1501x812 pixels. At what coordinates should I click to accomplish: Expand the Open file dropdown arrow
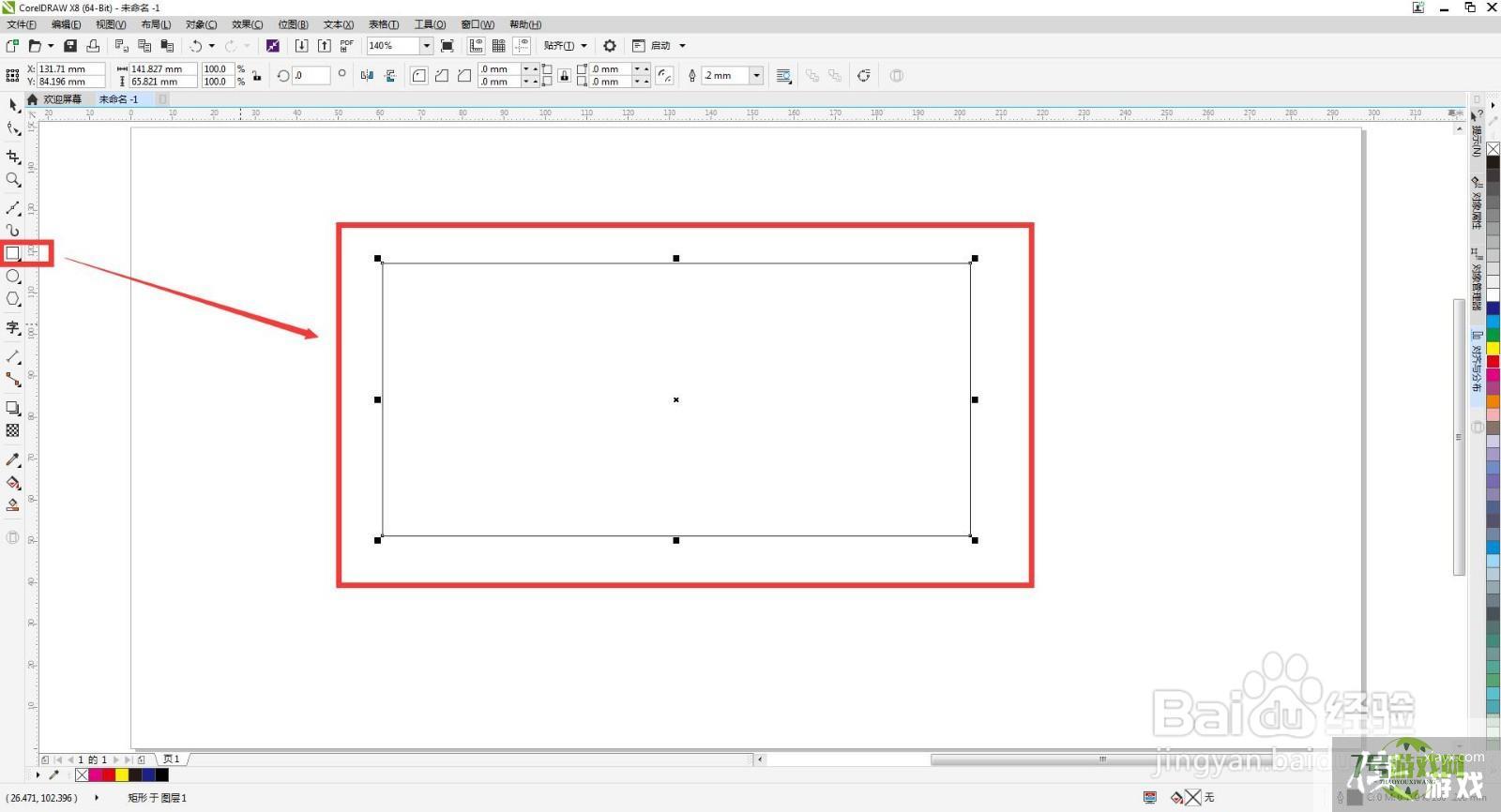pyautogui.click(x=51, y=45)
